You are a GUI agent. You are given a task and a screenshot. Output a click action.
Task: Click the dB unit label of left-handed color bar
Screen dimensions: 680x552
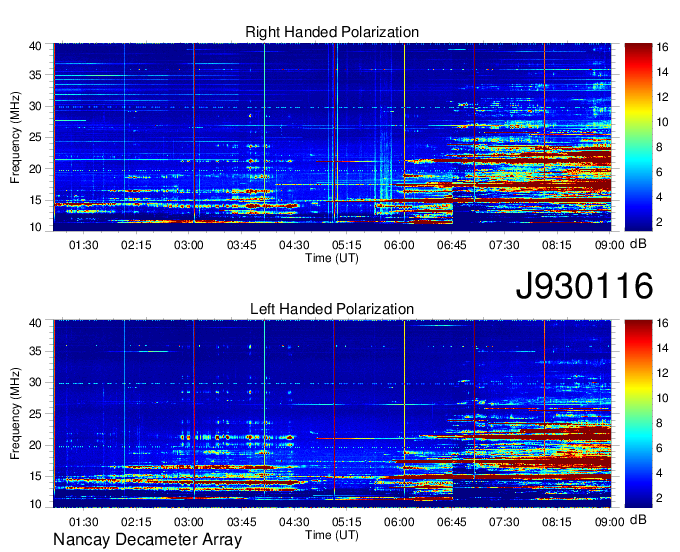638,520
